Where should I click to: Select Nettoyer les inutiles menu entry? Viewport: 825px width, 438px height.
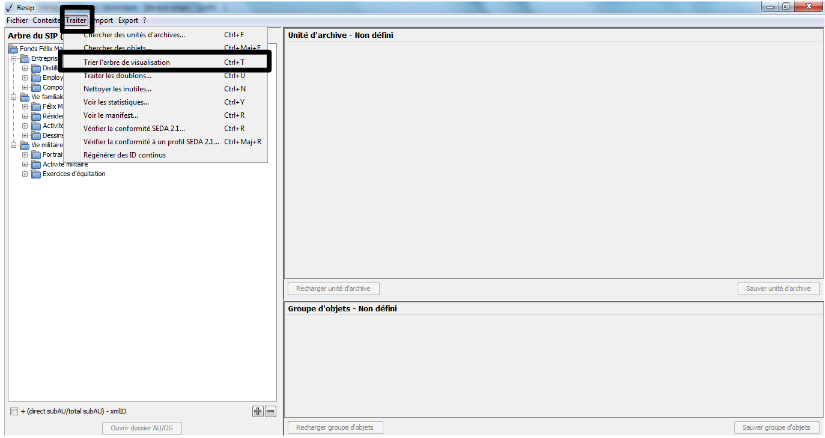118,89
